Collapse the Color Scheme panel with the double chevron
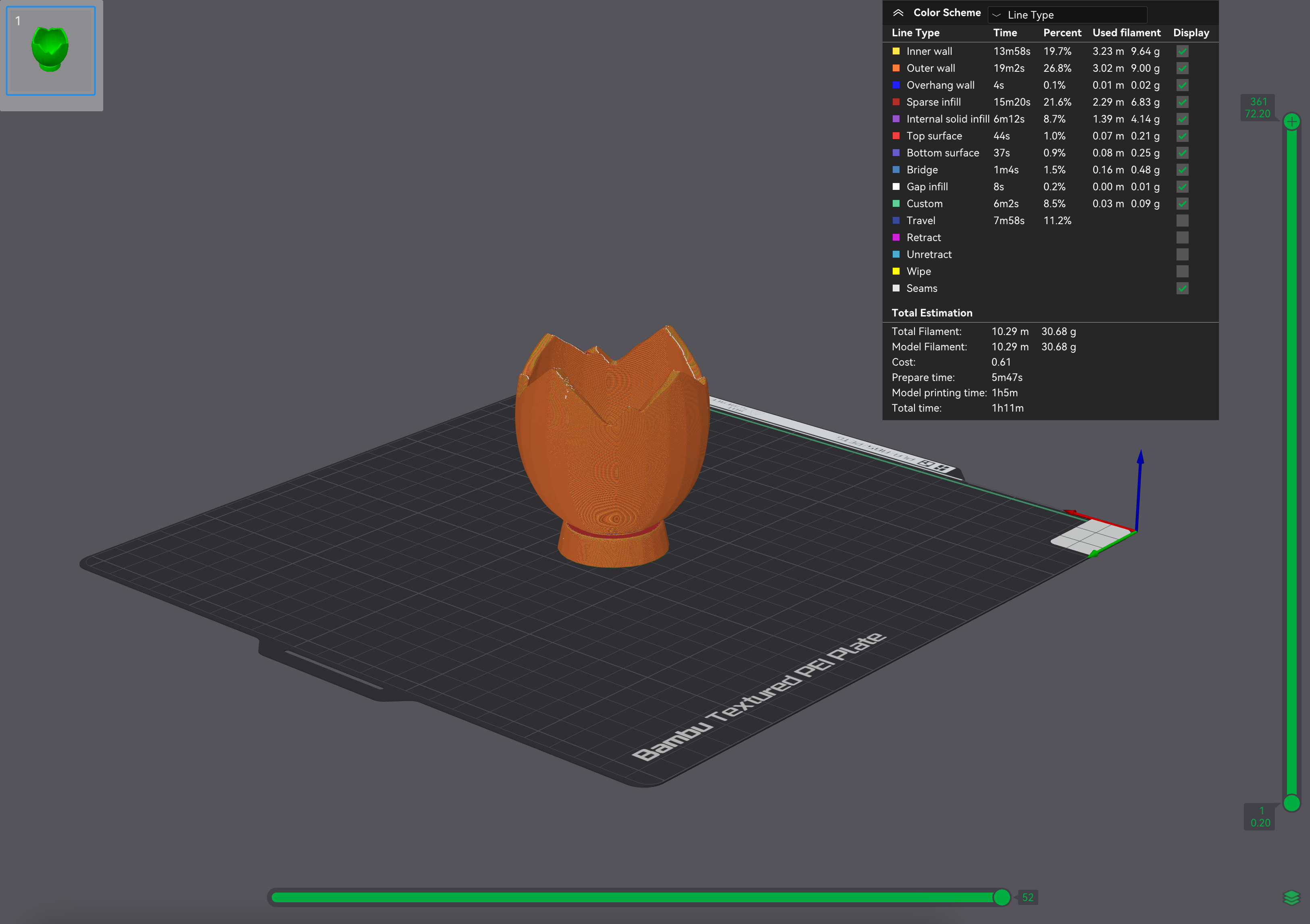The height and width of the screenshot is (924, 1310). (898, 13)
